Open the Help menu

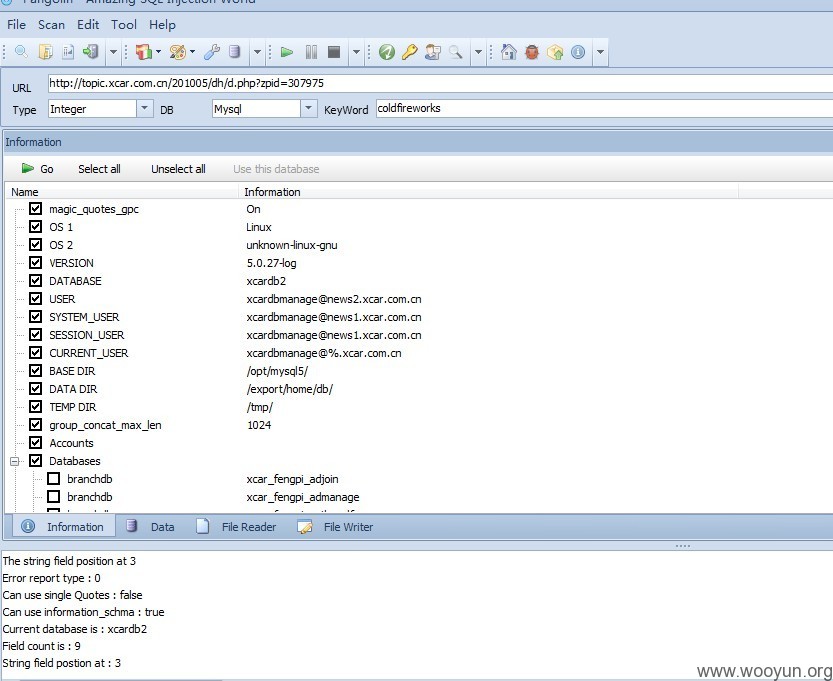coord(162,24)
